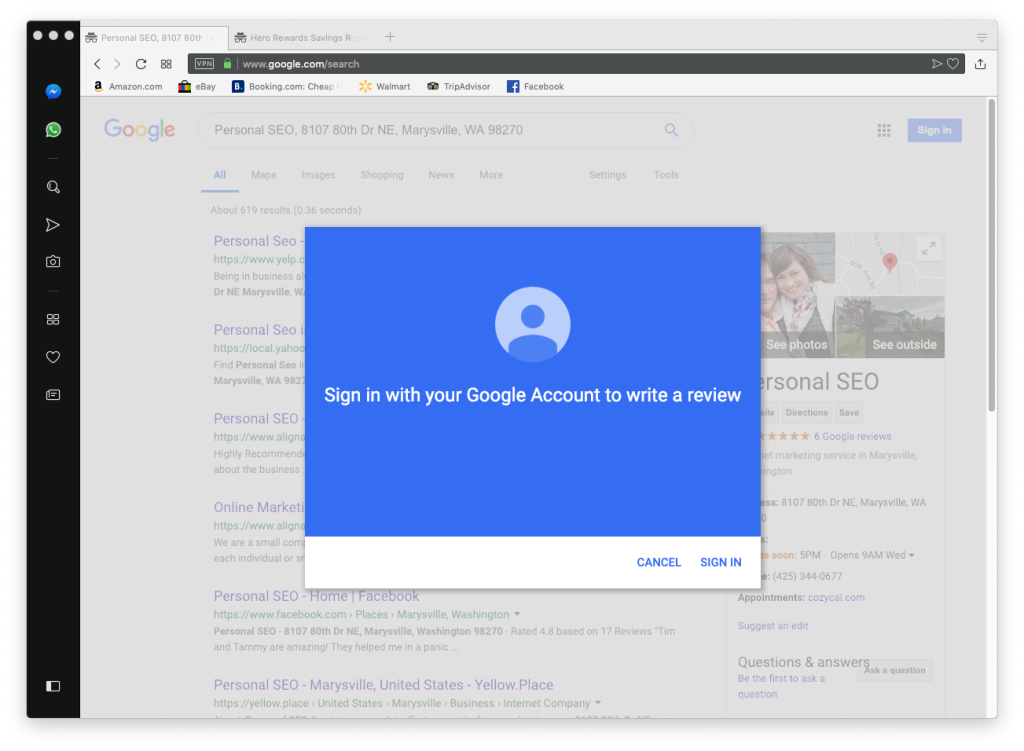The height and width of the screenshot is (751, 1024).
Task: Open WhatsApp in the Opera sidebar
Action: (54, 130)
